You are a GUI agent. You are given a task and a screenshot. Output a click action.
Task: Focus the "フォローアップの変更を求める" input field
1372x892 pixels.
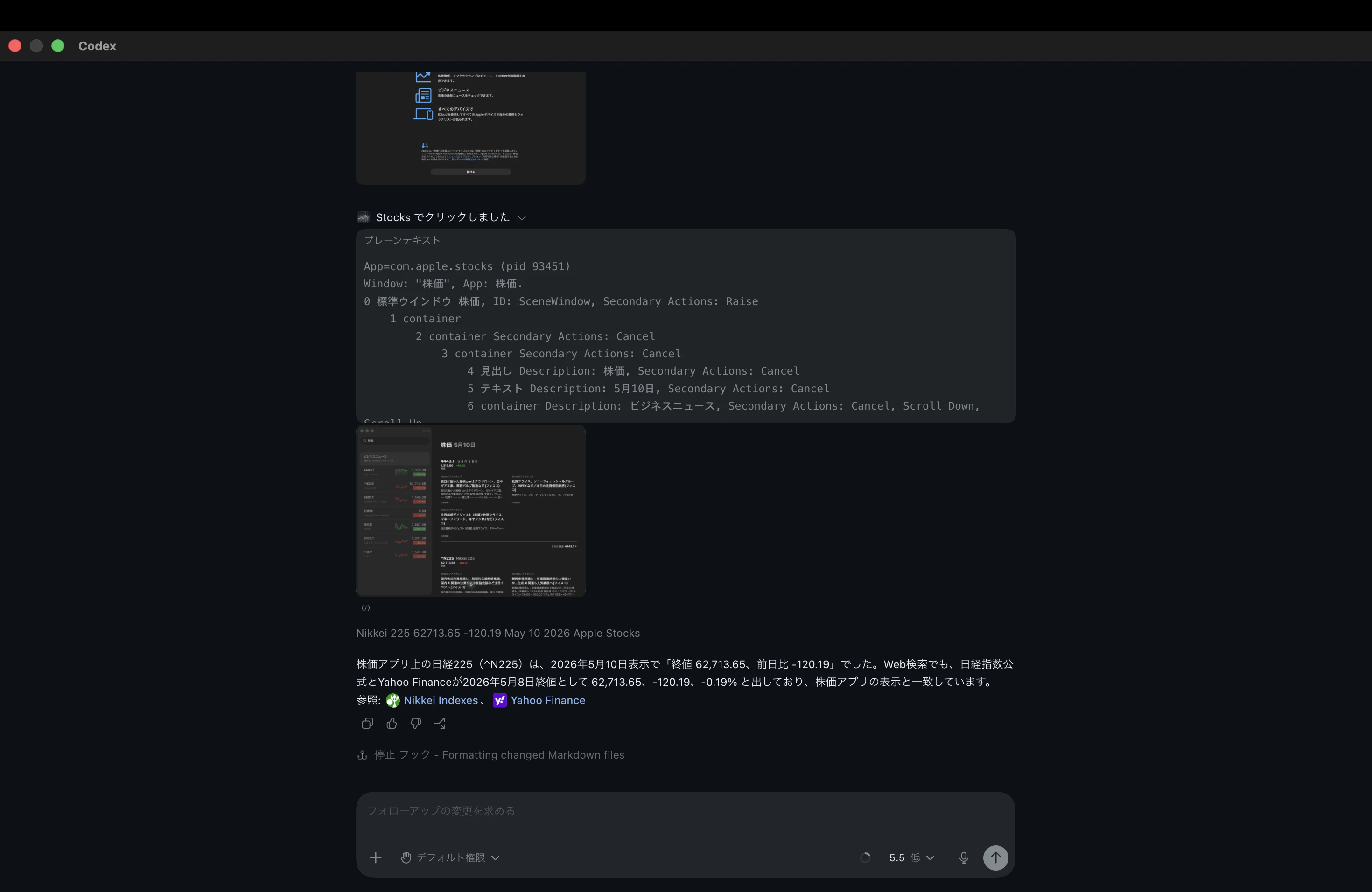(686, 811)
